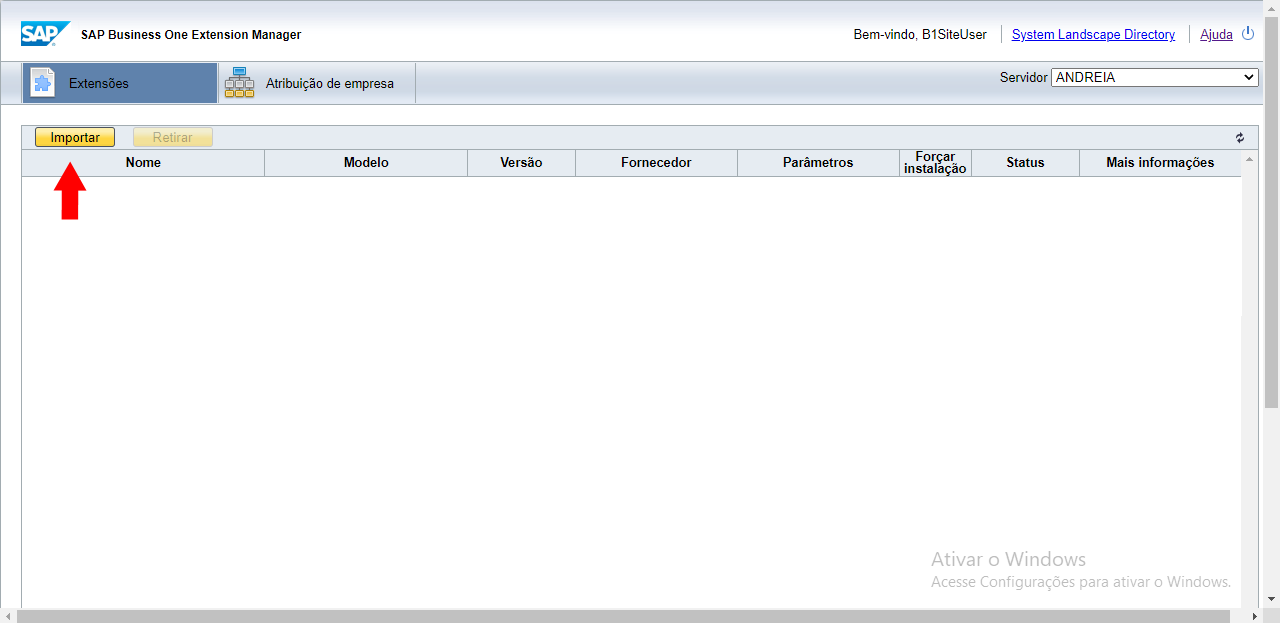The height and width of the screenshot is (623, 1280).
Task: Click the table's scroll-up arrow
Action: click(1250, 158)
